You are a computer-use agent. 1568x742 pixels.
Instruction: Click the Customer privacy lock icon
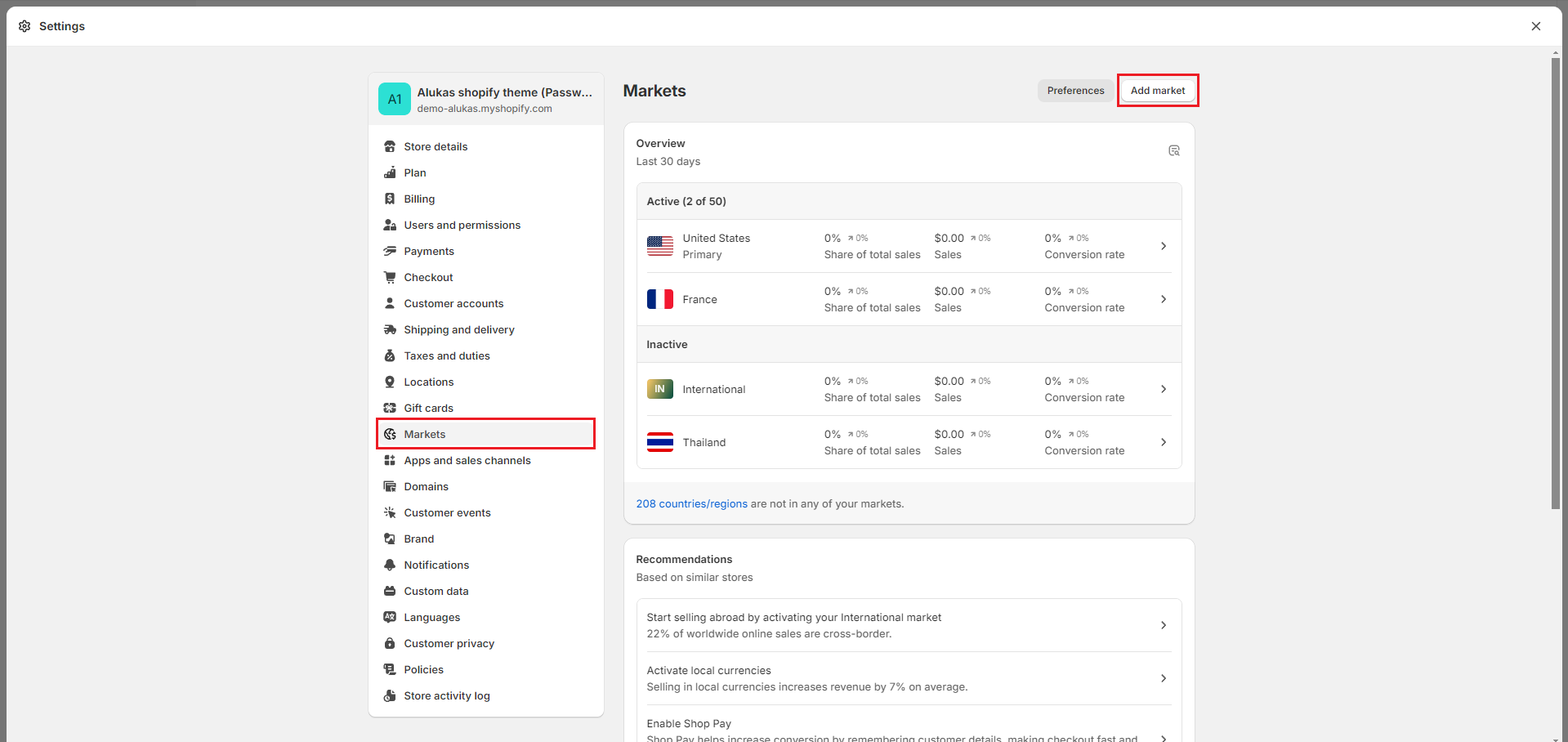(390, 644)
